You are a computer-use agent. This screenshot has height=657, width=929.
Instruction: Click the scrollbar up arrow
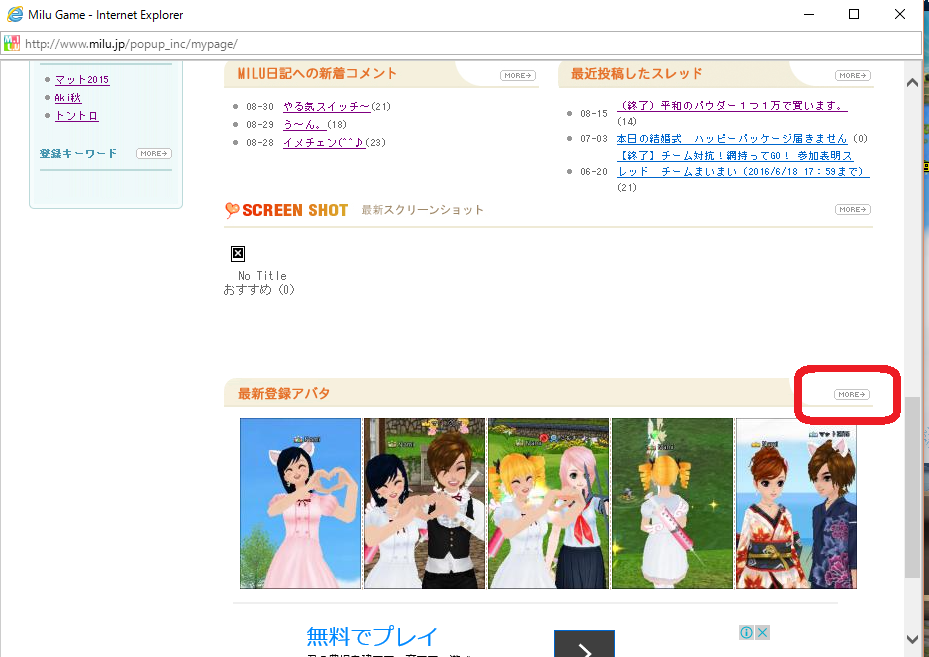tap(912, 82)
